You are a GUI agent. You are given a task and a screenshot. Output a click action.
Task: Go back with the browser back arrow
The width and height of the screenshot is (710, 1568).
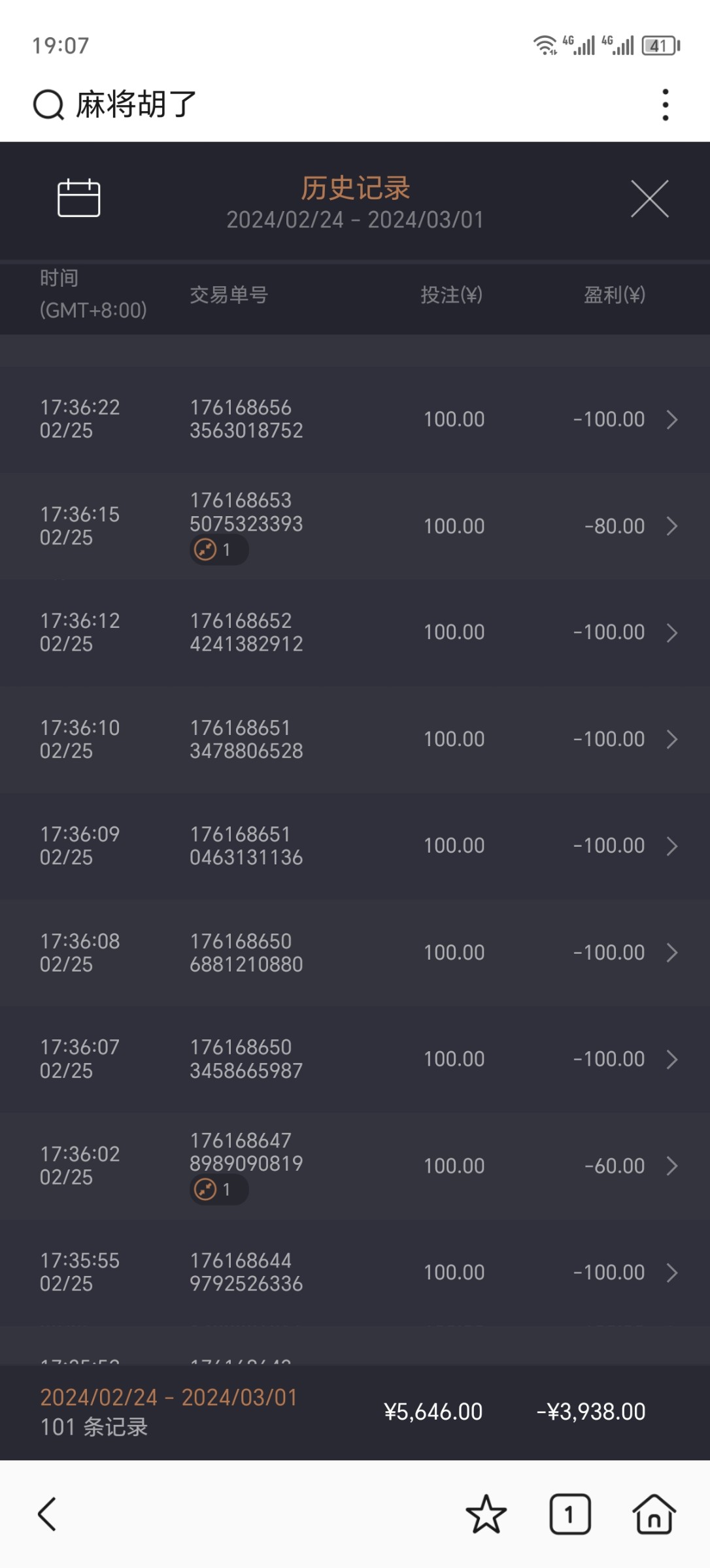[x=47, y=1514]
